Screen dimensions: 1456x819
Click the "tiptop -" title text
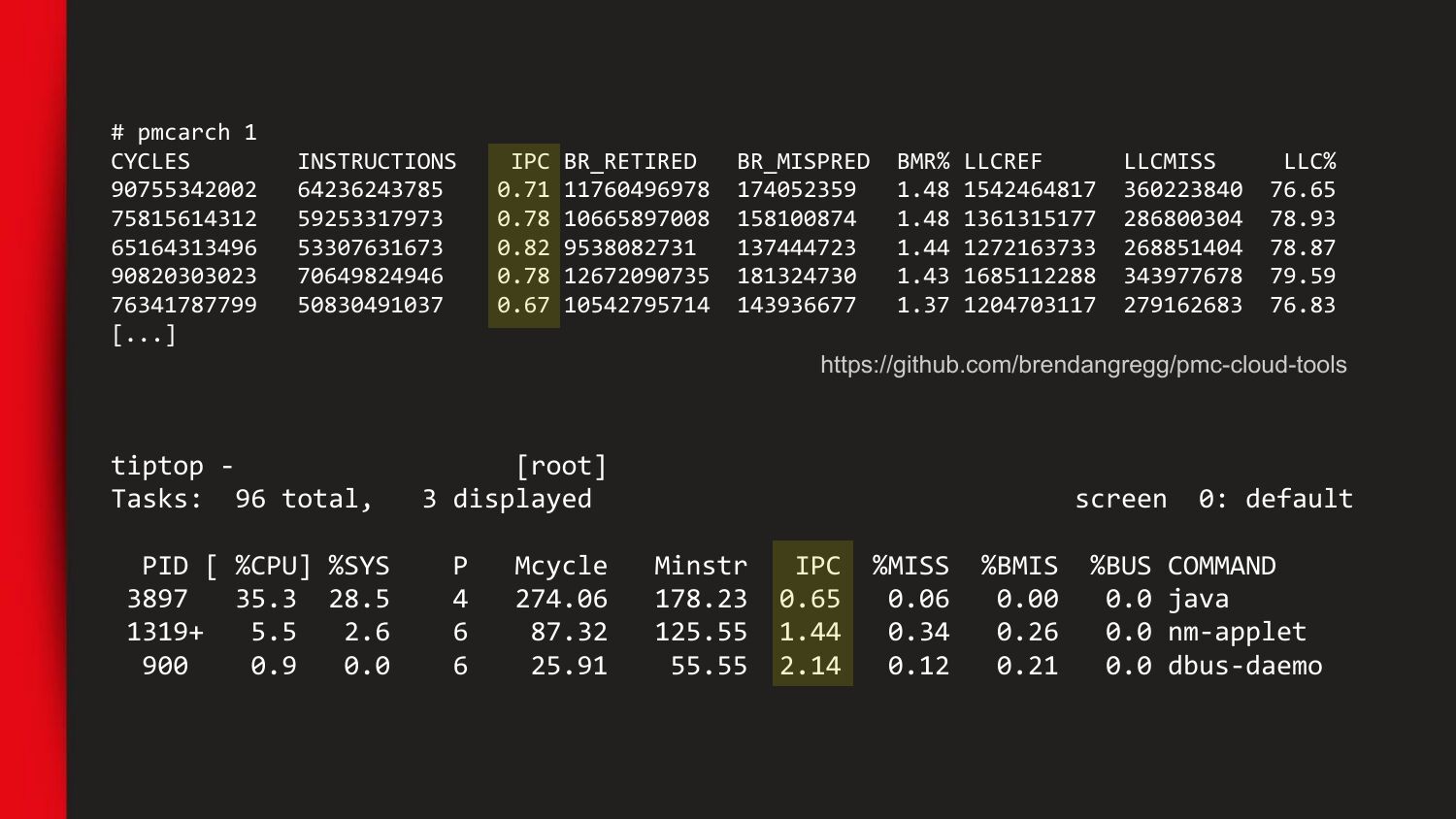[172, 466]
